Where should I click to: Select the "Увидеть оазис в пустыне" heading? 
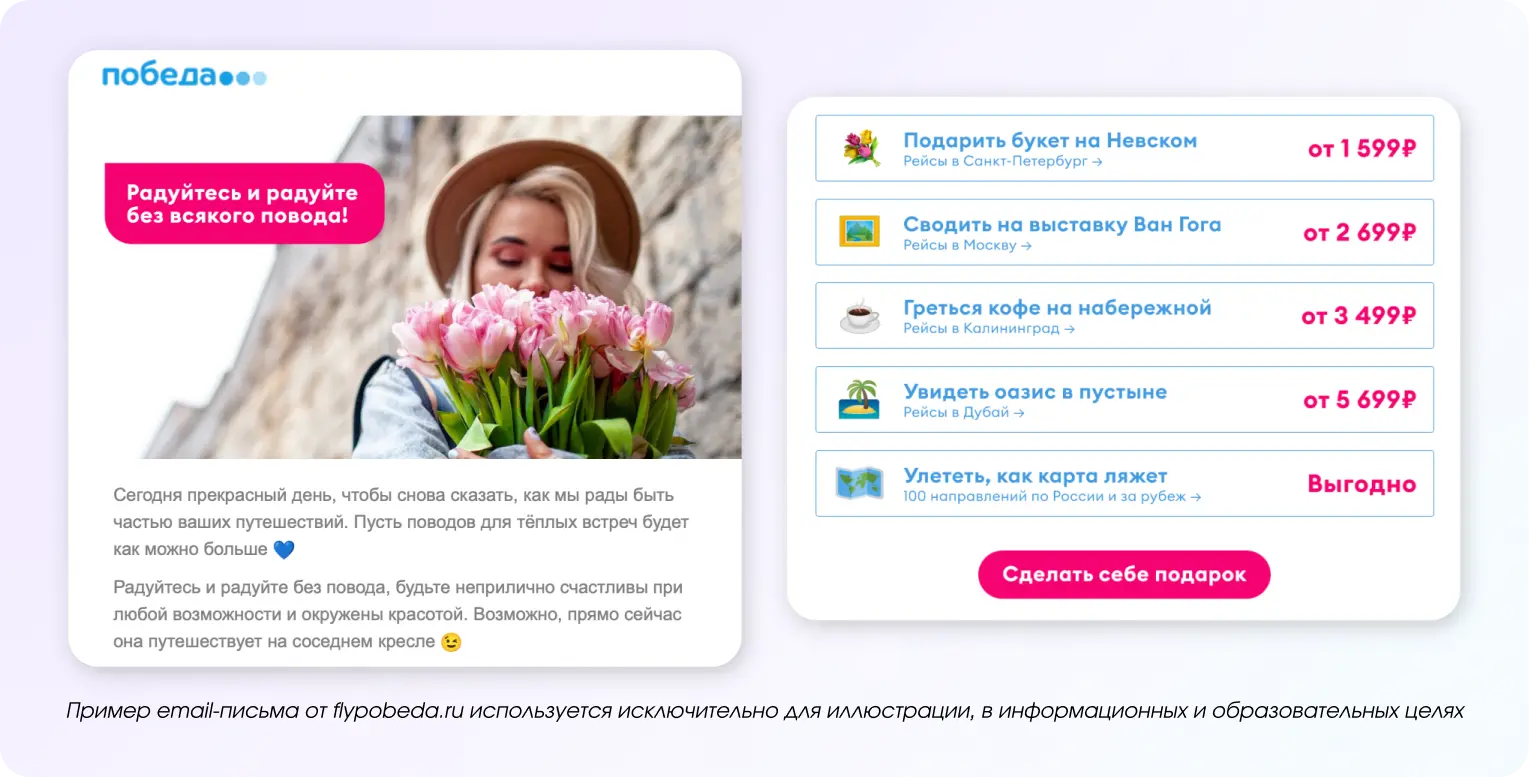(1034, 392)
